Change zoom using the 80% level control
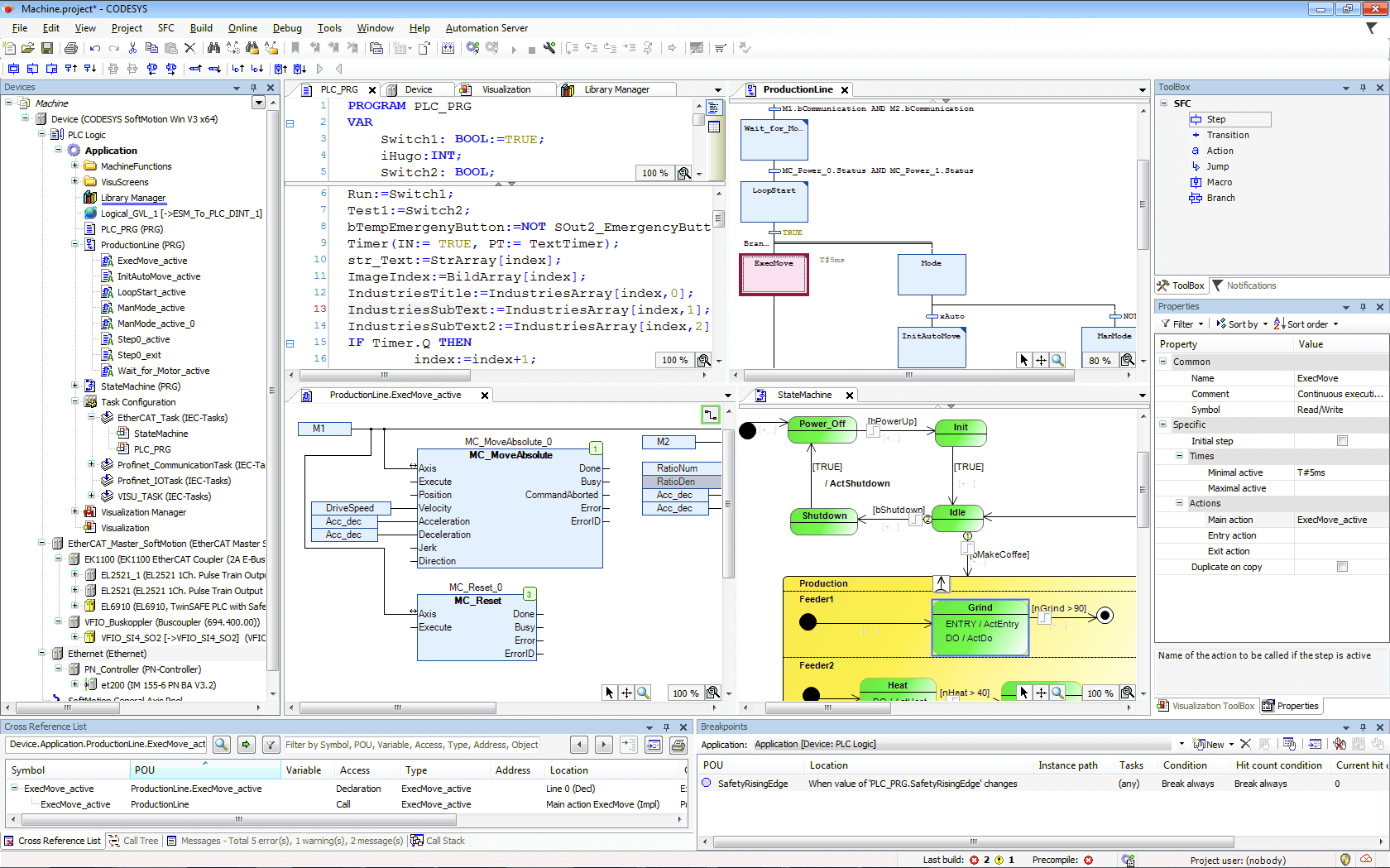This screenshot has width=1390, height=868. click(x=1100, y=359)
